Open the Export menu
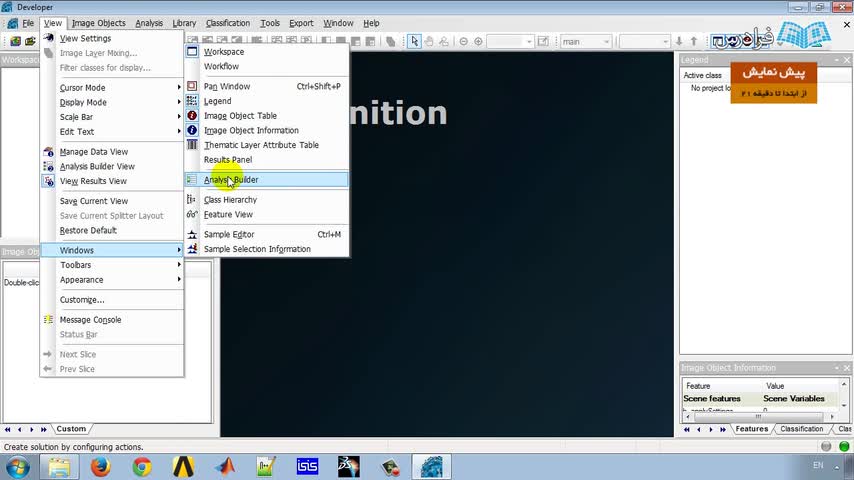The height and width of the screenshot is (480, 854). 301,23
